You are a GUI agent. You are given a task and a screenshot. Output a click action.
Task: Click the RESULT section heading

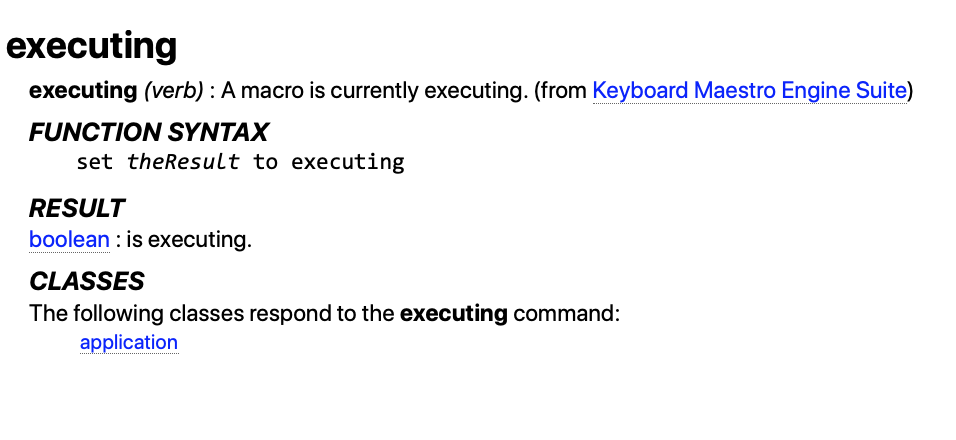point(77,208)
